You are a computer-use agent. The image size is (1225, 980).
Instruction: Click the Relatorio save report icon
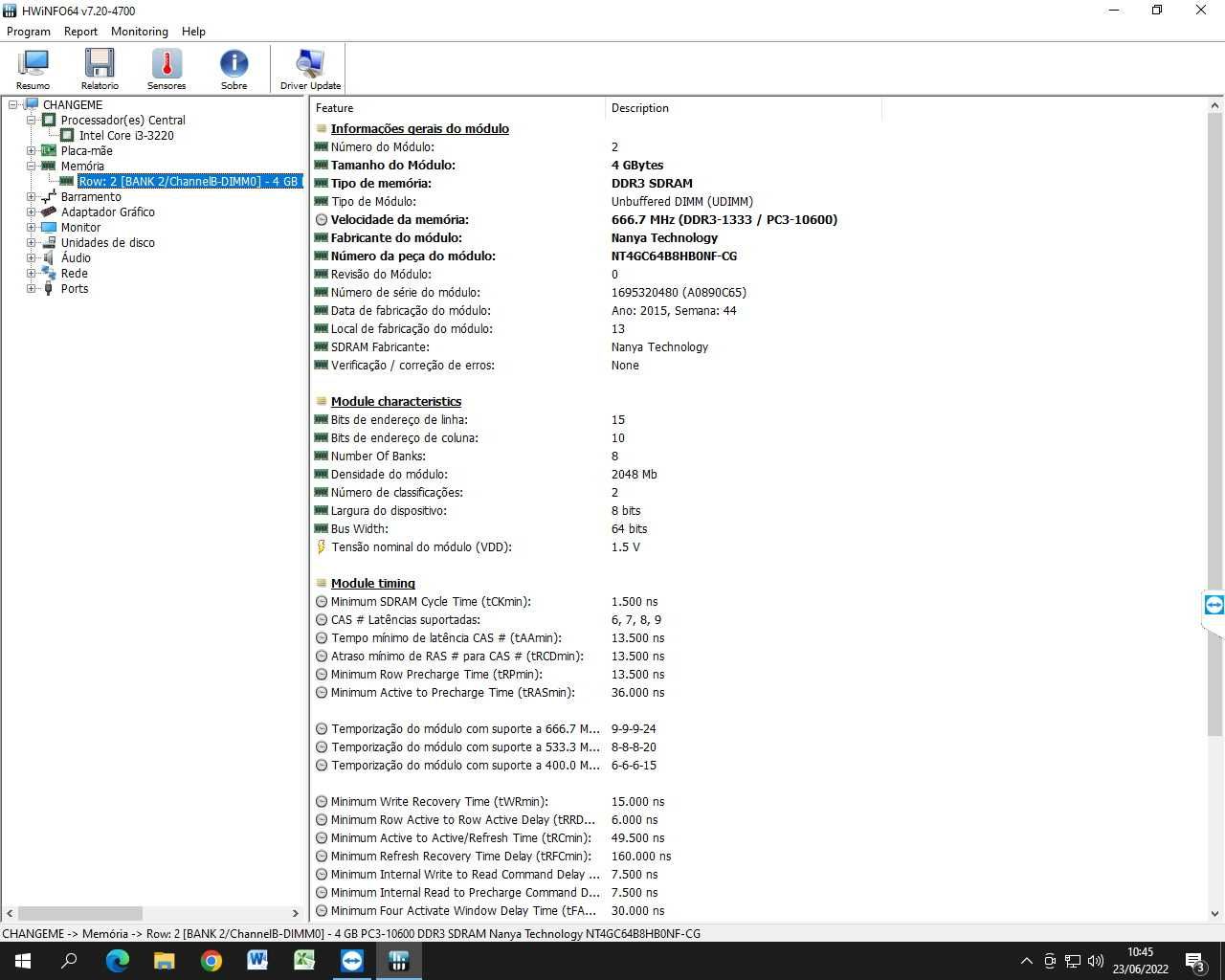pos(100,69)
